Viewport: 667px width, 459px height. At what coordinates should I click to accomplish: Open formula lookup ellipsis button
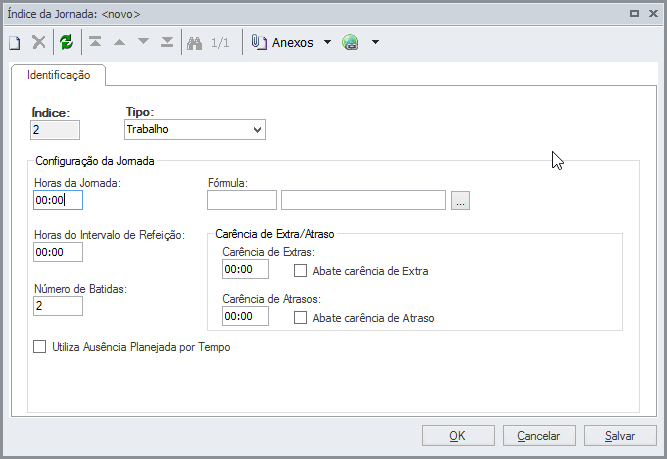coord(460,201)
